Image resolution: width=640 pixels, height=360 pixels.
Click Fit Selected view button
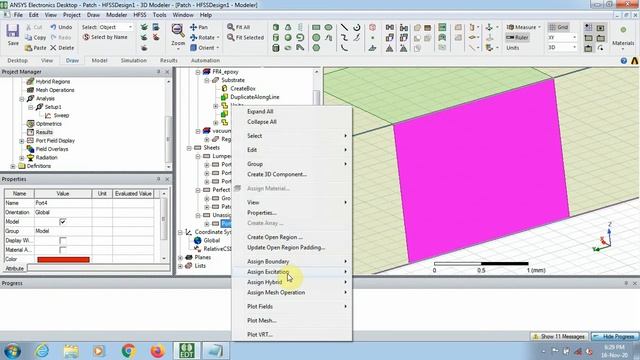[x=245, y=38]
